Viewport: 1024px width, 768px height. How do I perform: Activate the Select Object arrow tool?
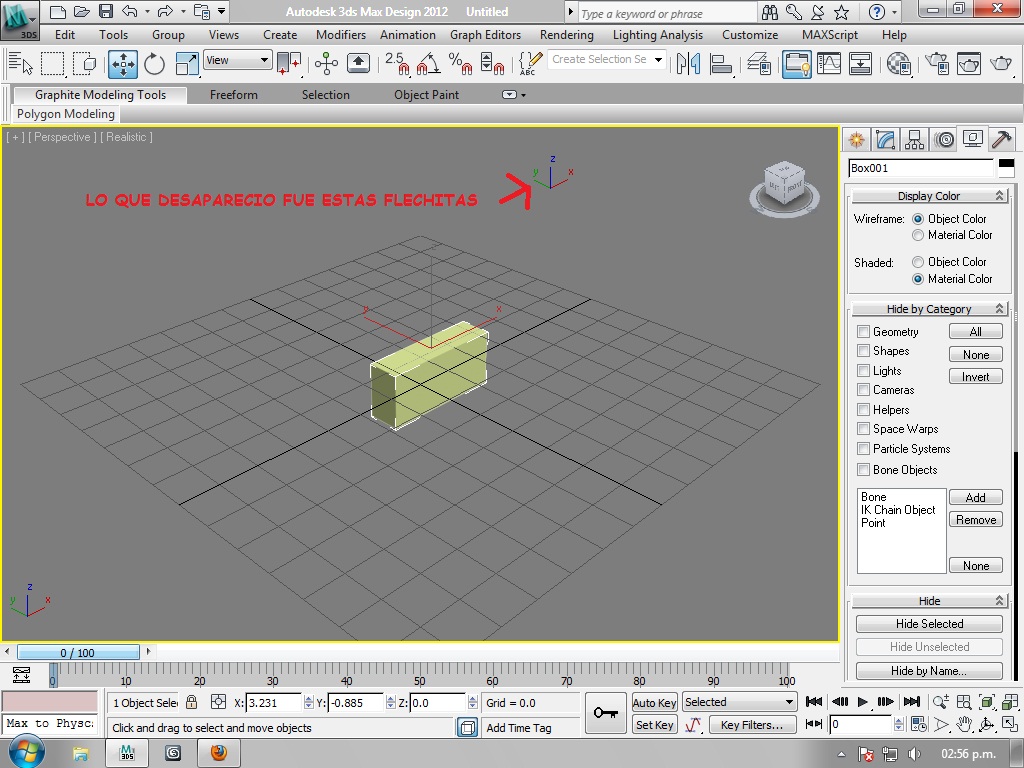[x=20, y=64]
